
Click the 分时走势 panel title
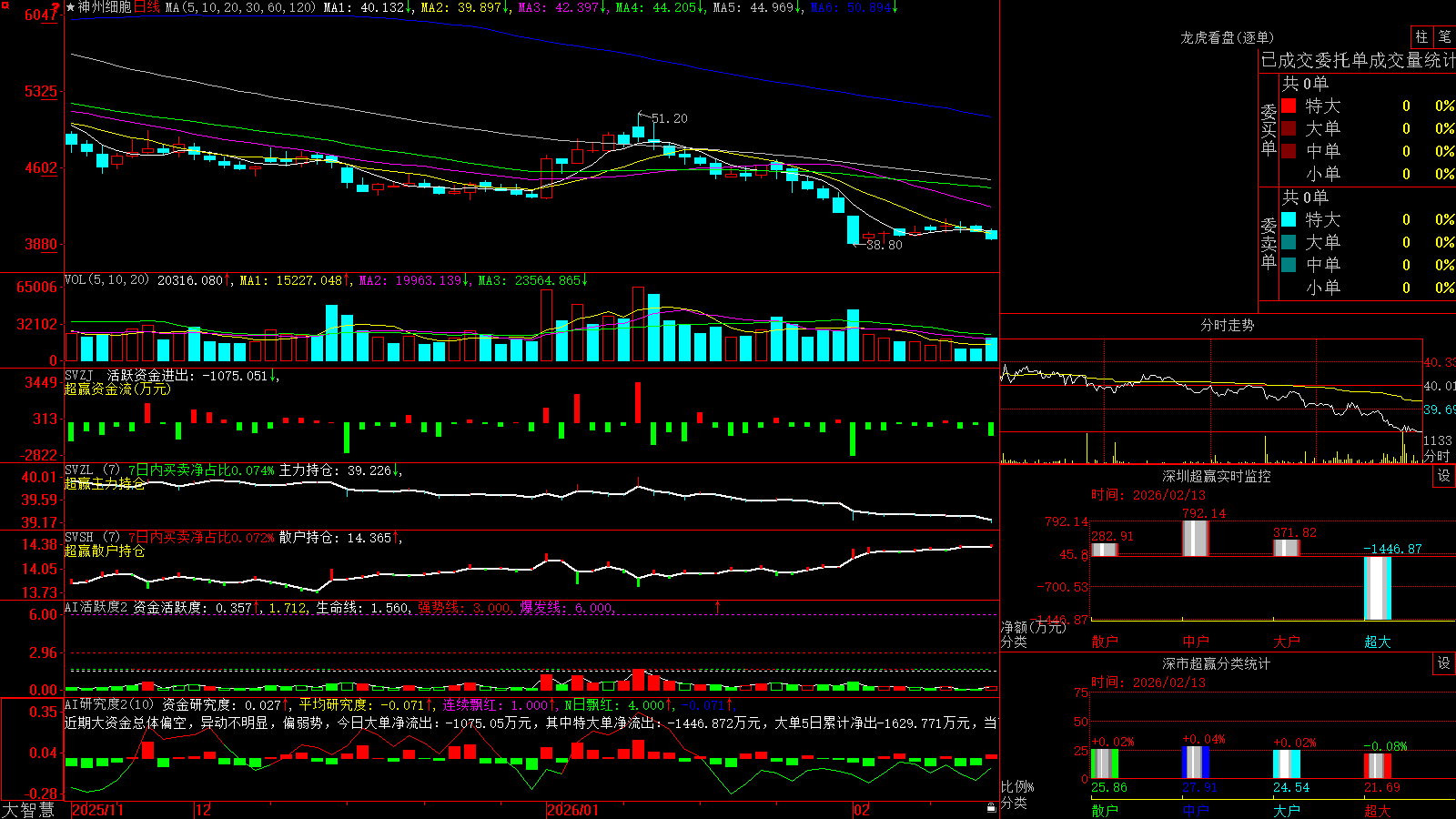pos(1227,325)
